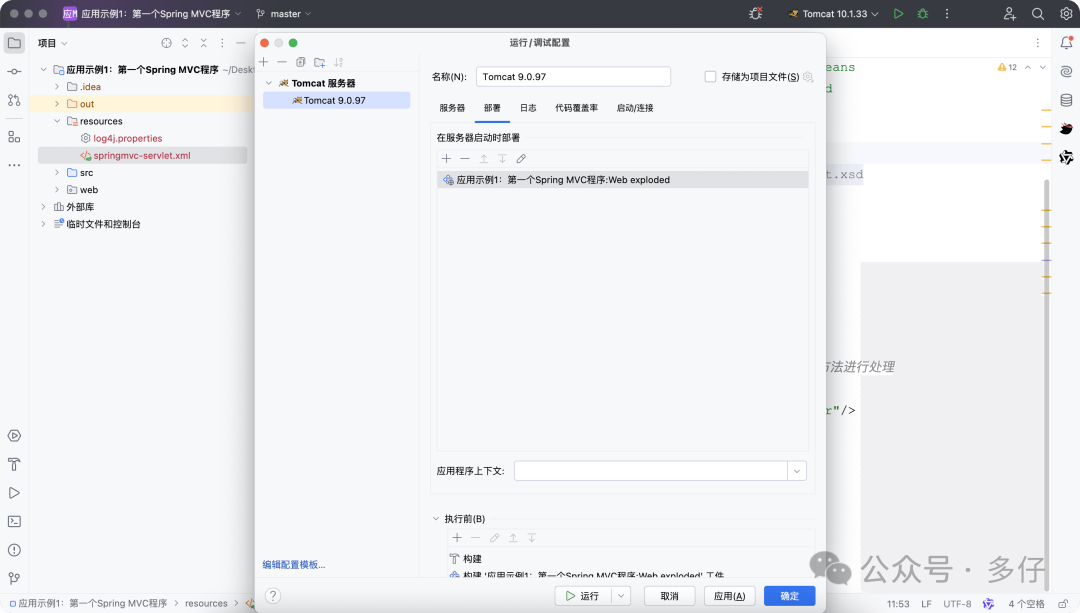Sort configurations alphabetically icon
The image size is (1080, 613).
click(338, 62)
